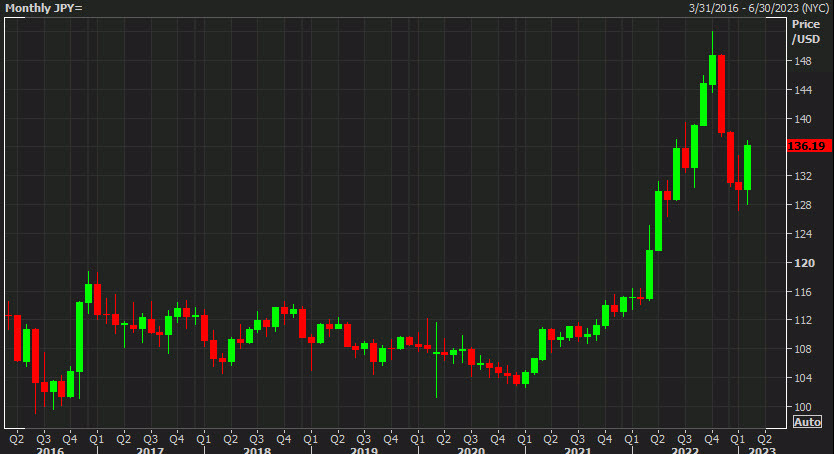
Task: Click the Q4 label of year 2018
Action: click(283, 439)
